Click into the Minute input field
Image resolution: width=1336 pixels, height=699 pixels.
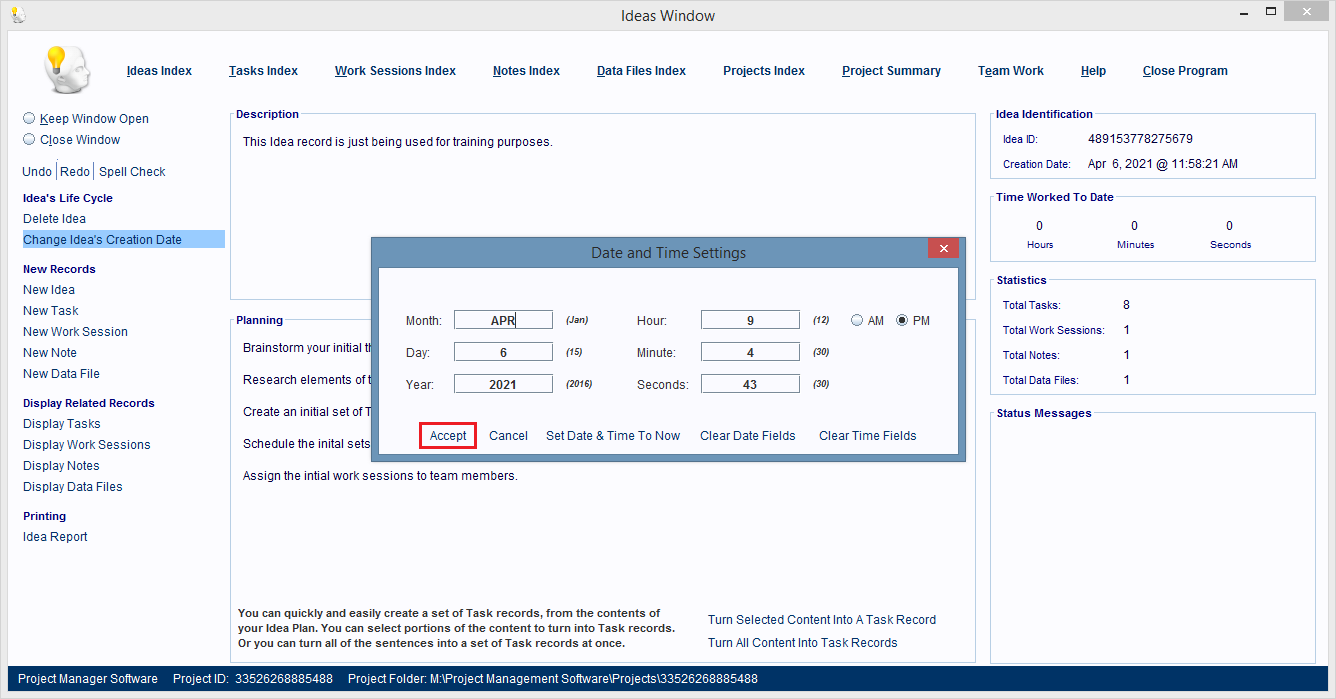point(750,352)
